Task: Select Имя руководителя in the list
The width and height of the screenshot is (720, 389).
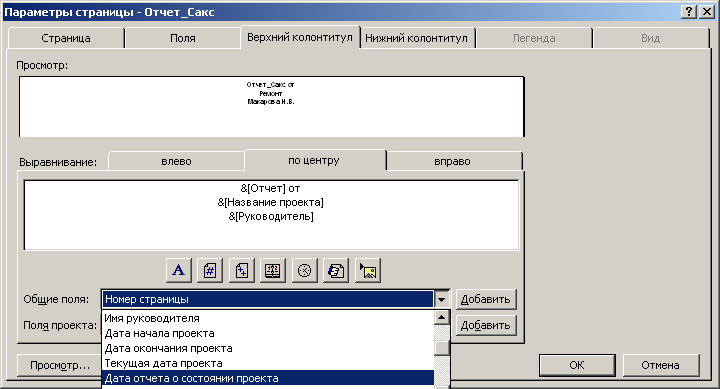Action: click(268, 318)
